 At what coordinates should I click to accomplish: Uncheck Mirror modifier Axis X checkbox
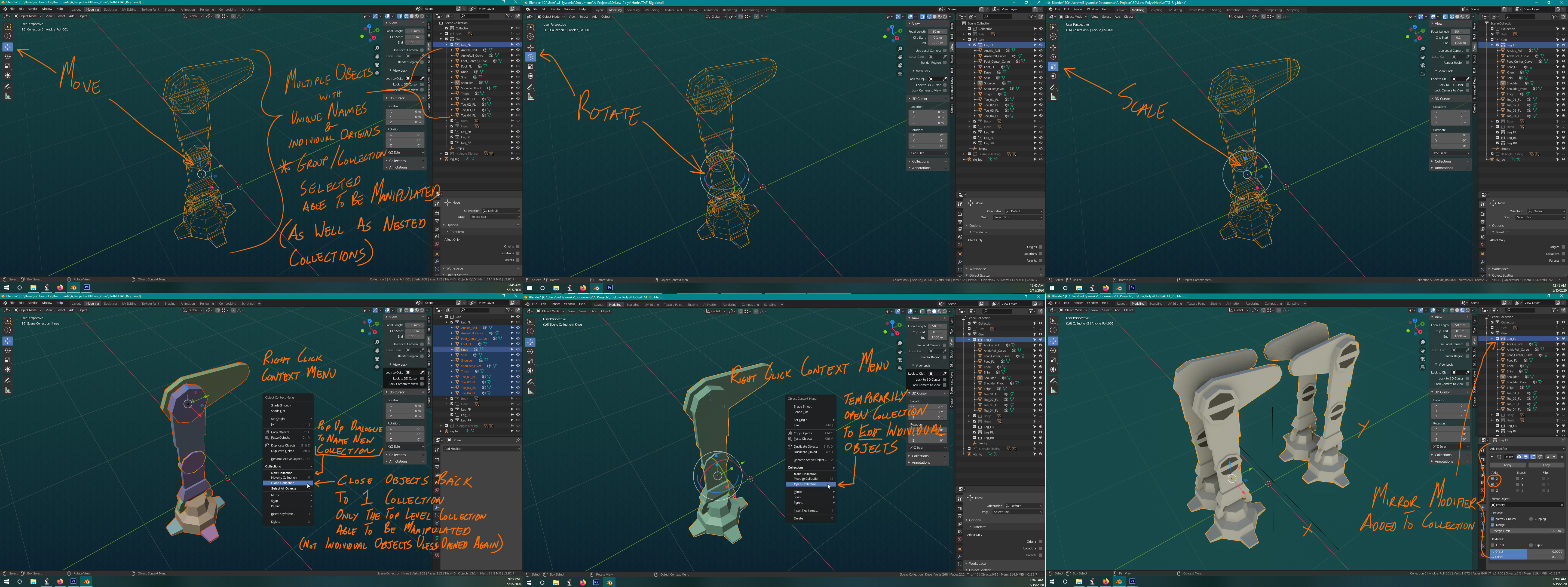(1493, 479)
